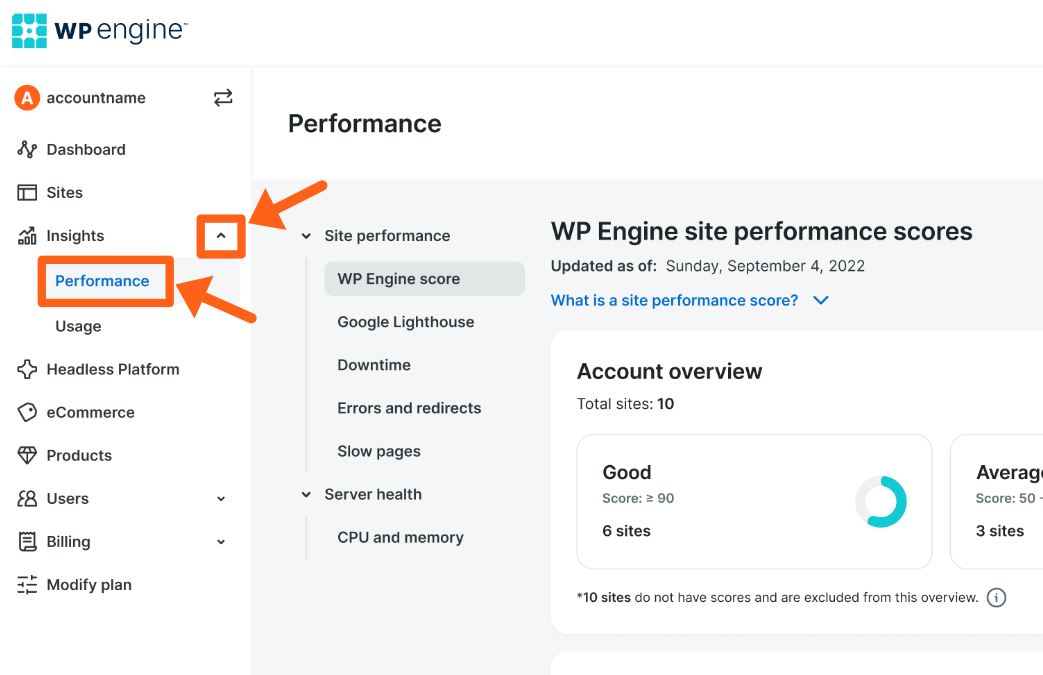Image resolution: width=1043 pixels, height=675 pixels.
Task: Click the Headless Platform icon
Action: point(27,369)
